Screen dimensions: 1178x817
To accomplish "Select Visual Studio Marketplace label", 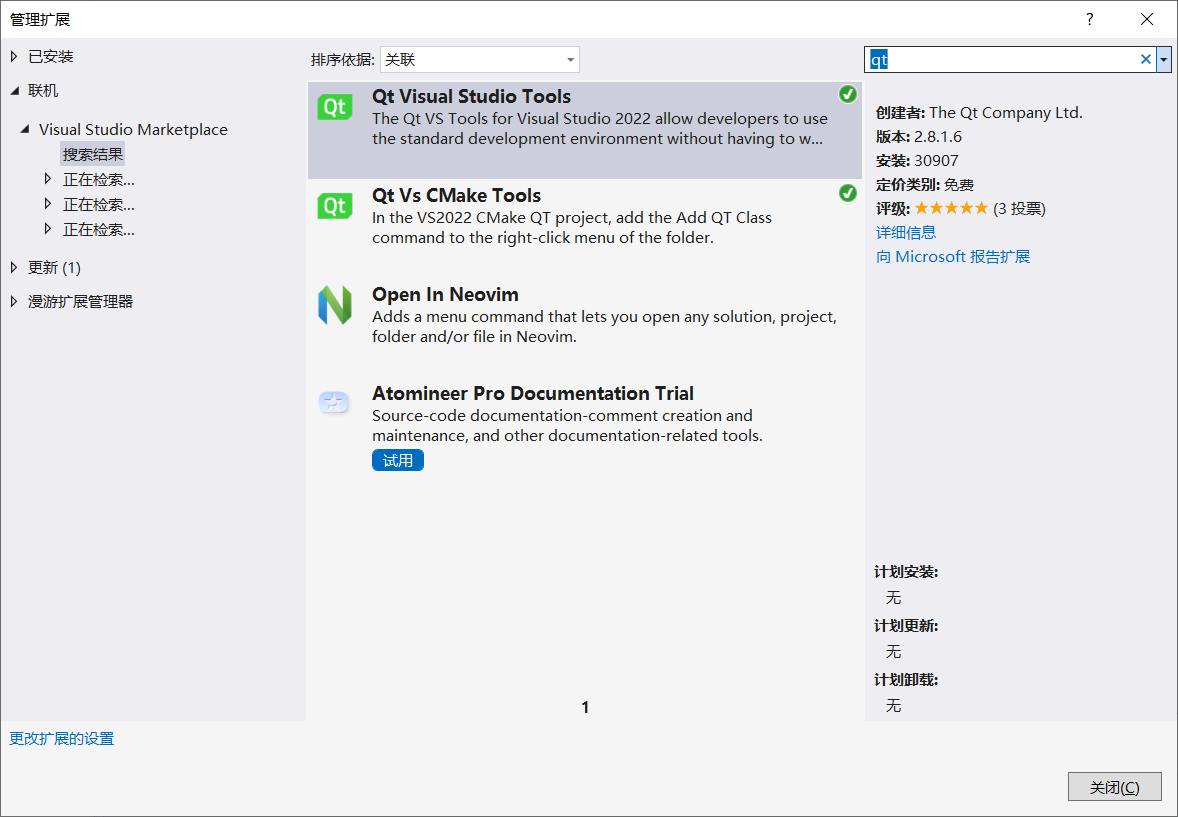I will point(133,129).
